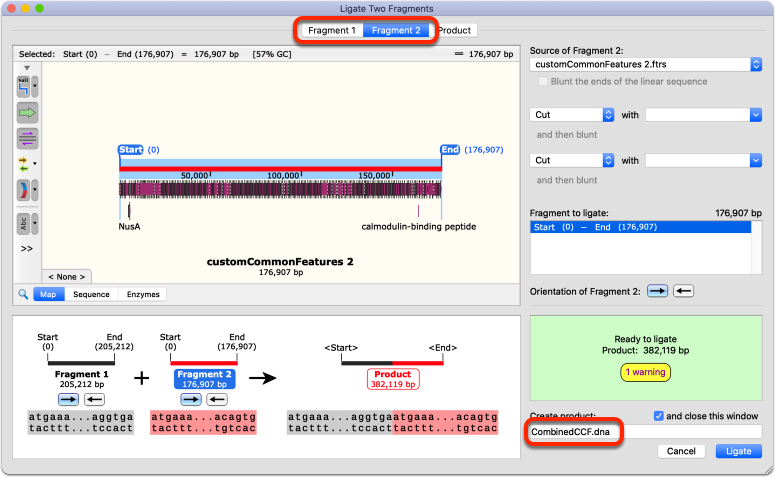The image size is (775, 477).
Task: Select Fragment 2 reverse arrow under diagram
Action: 216,399
